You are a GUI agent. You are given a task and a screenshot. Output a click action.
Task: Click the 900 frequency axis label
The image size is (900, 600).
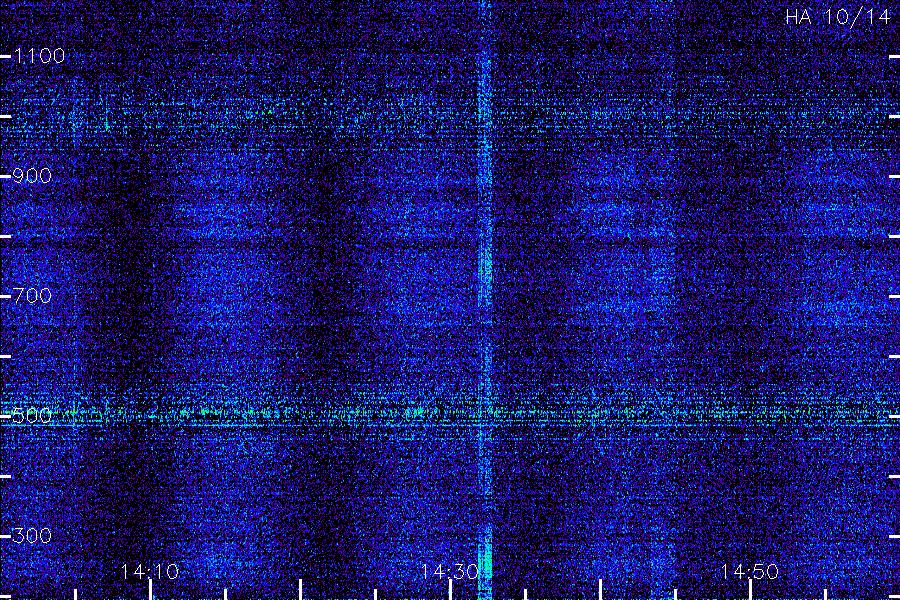click(32, 176)
